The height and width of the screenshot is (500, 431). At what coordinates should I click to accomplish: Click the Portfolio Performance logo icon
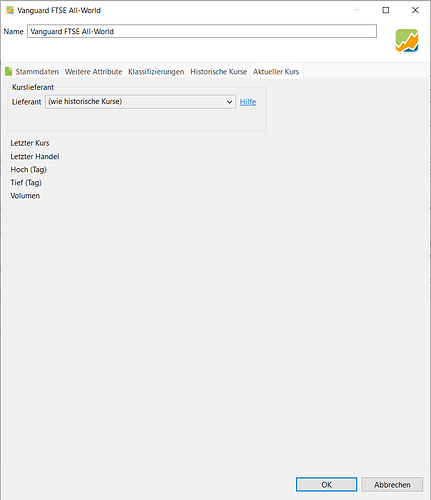pyautogui.click(x=407, y=41)
